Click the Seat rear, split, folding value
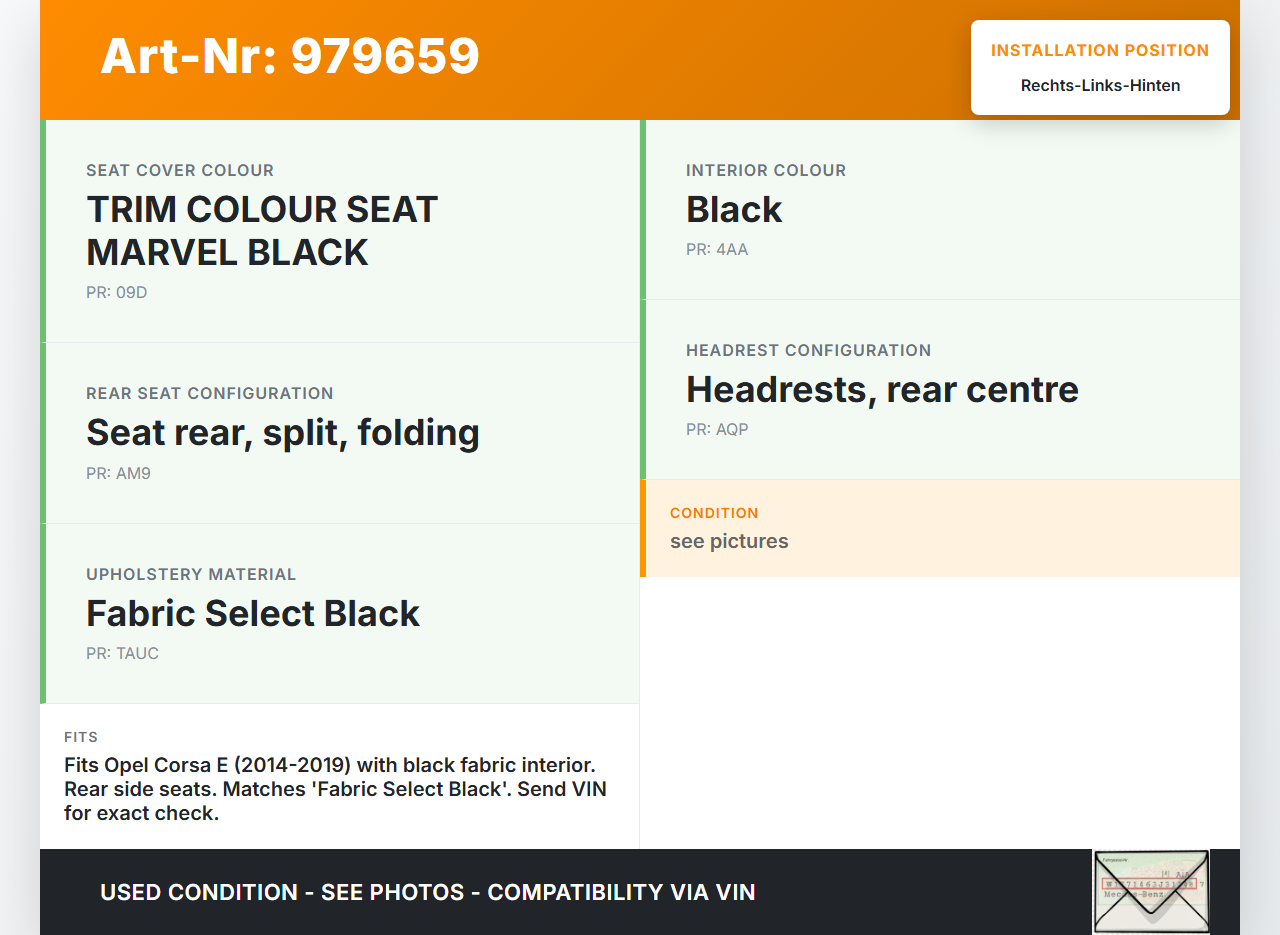The height and width of the screenshot is (935, 1280). tap(283, 433)
